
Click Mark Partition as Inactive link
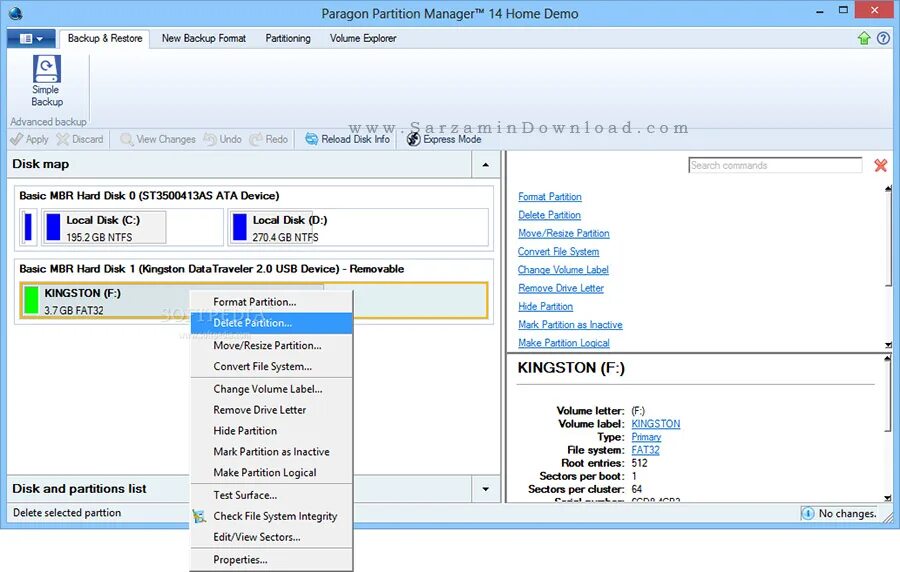tap(570, 325)
